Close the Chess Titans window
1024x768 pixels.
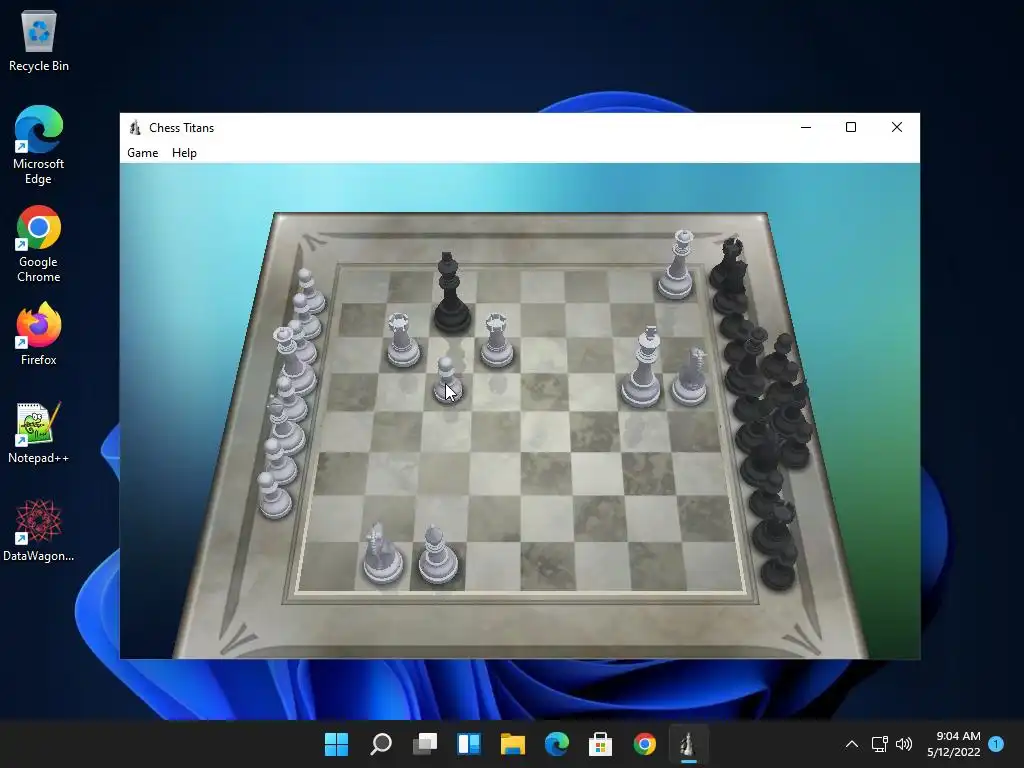click(897, 127)
